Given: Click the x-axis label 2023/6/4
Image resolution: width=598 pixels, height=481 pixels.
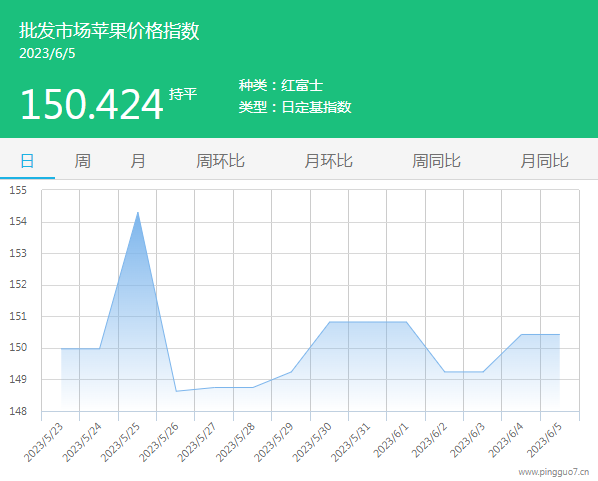Looking at the screenshot, I should (506, 440).
